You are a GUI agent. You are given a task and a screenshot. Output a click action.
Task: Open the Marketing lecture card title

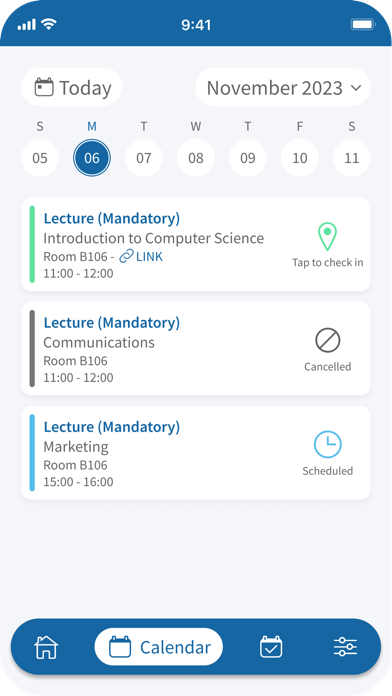76,447
